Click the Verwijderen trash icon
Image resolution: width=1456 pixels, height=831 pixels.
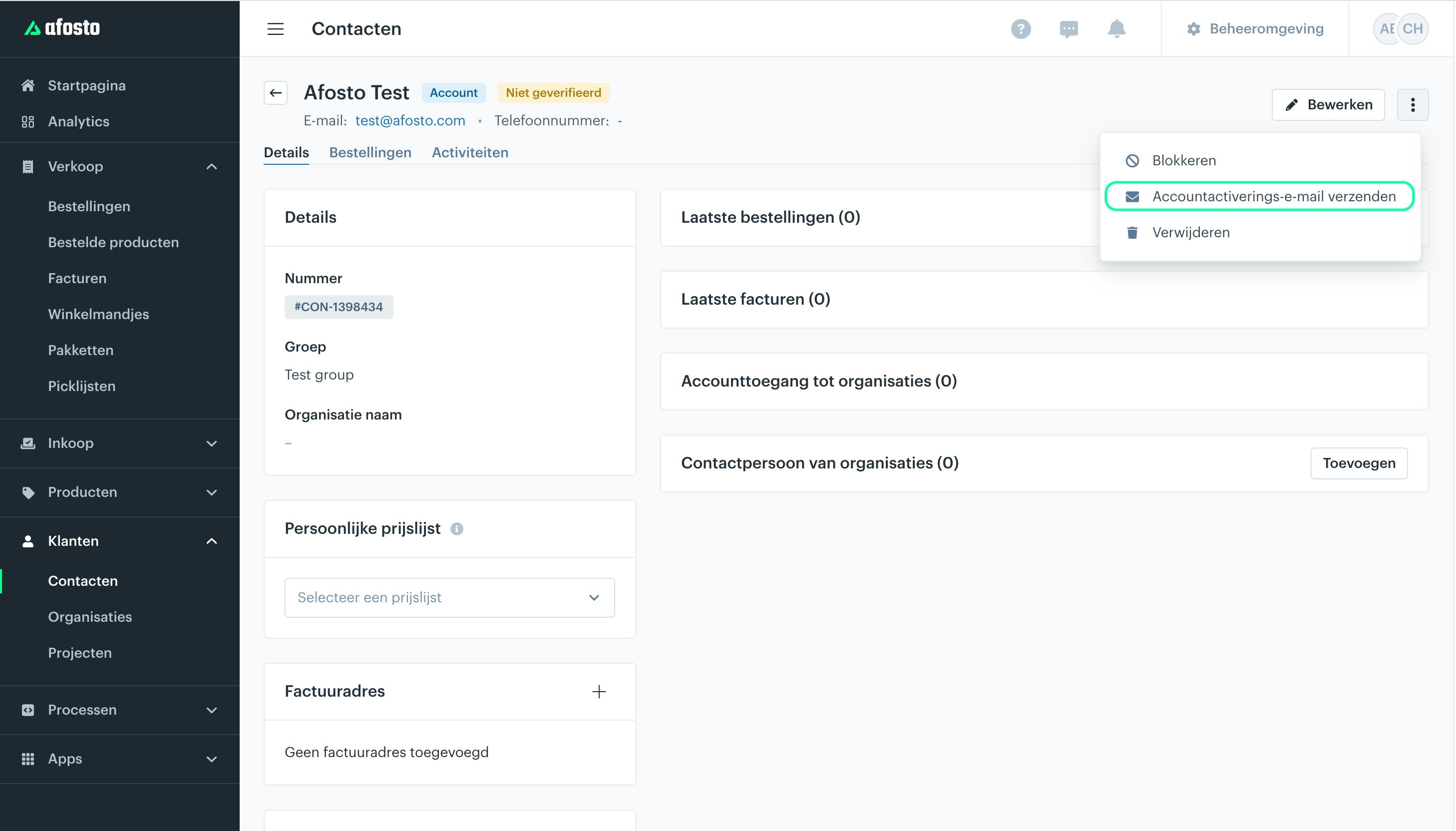(x=1132, y=233)
